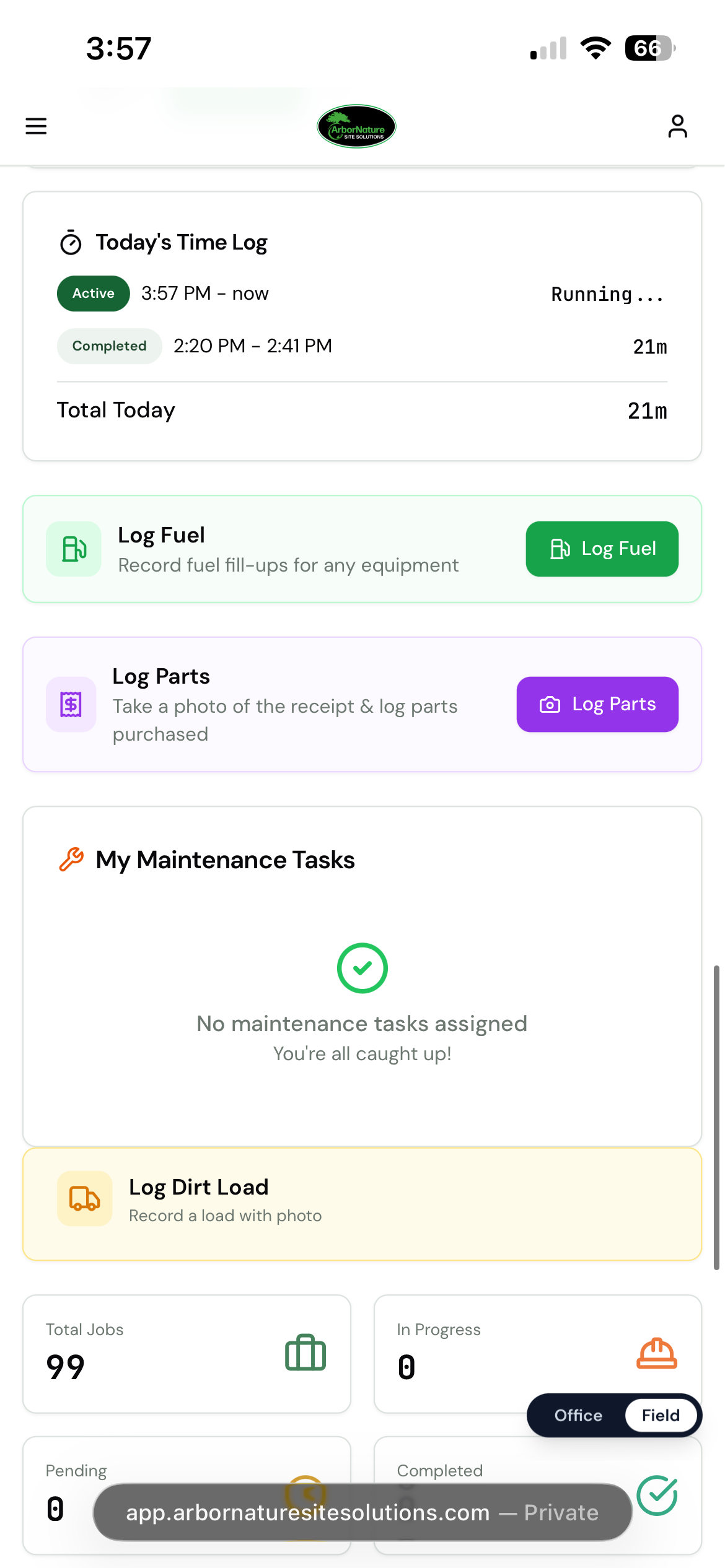Click the truck icon in Log Dirt Load
The width and height of the screenshot is (725, 1568).
click(x=85, y=1198)
